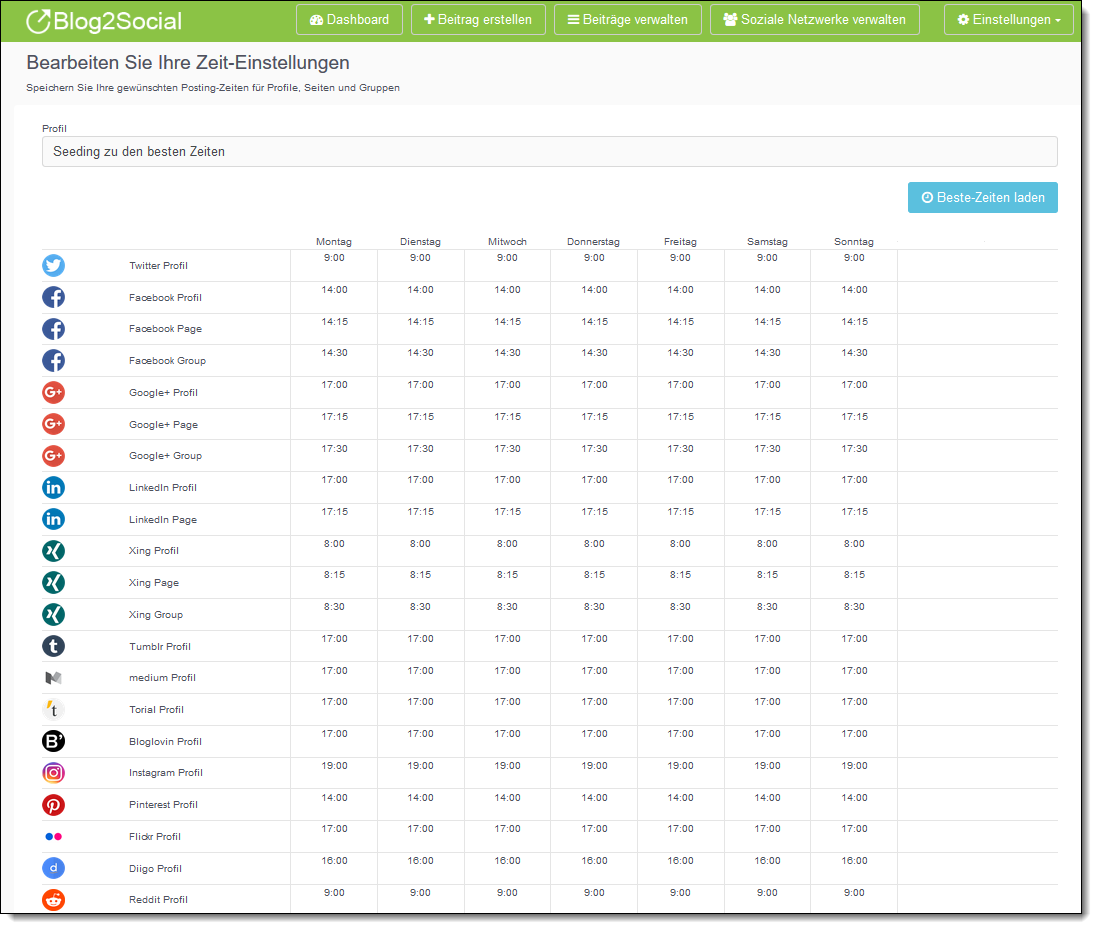Select Pinterest Profil Freitag 14:00 time
The width and height of the screenshot is (1097, 929).
(680, 797)
